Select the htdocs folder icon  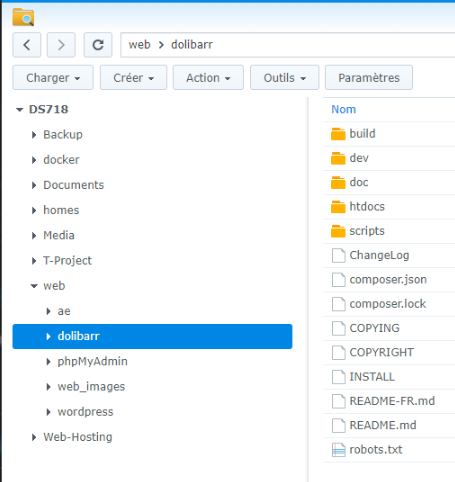pos(338,207)
